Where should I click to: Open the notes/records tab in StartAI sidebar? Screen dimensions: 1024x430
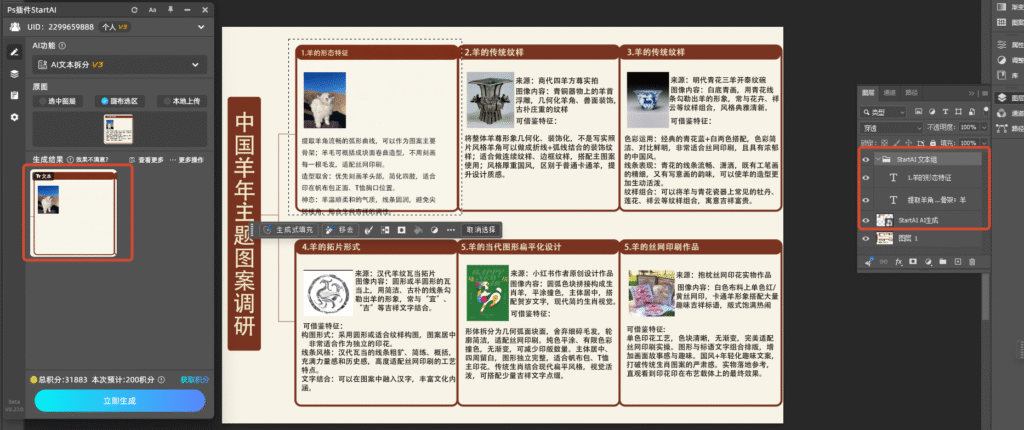(14, 95)
